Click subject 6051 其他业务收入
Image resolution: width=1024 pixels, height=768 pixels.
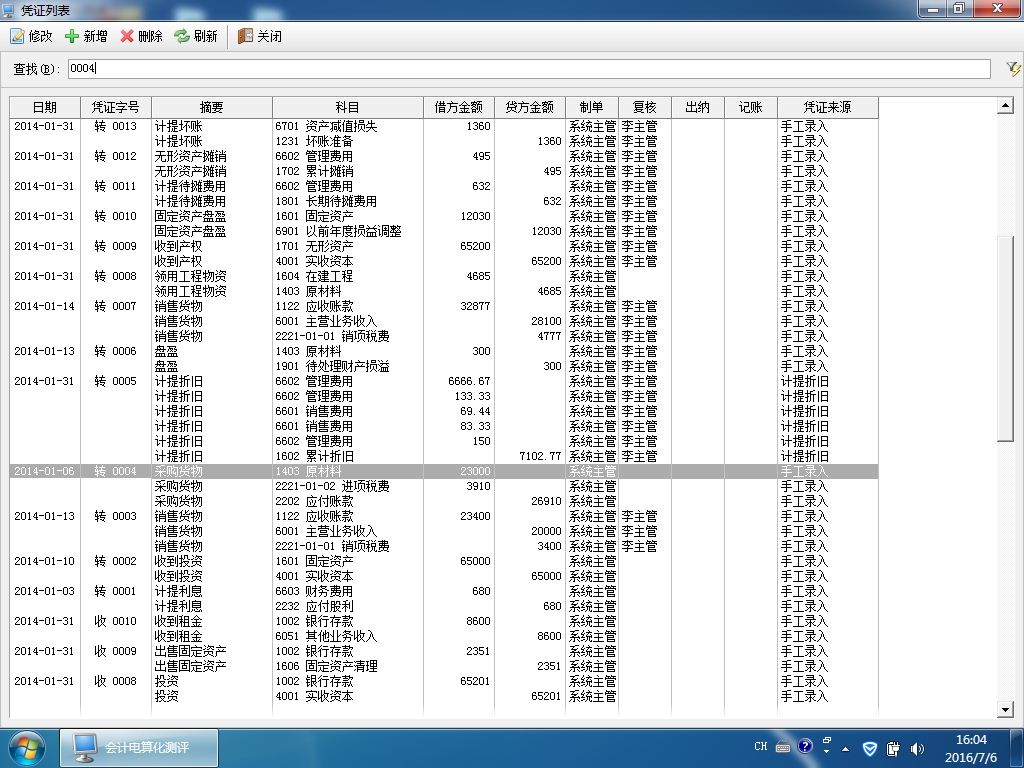pos(326,637)
